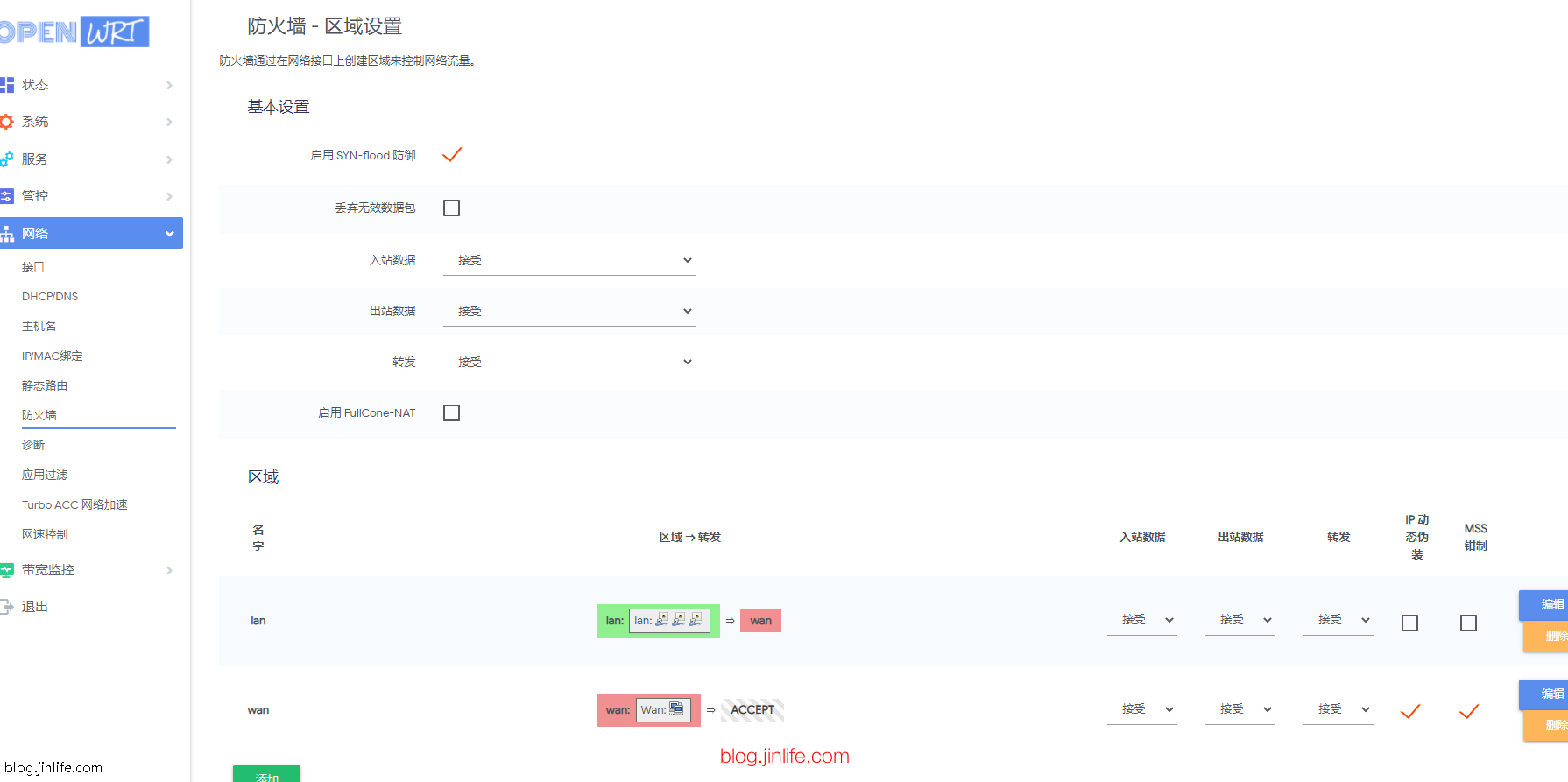Collapse the 网络 menu chevron
Image resolution: width=1568 pixels, height=782 pixels.
[x=169, y=234]
